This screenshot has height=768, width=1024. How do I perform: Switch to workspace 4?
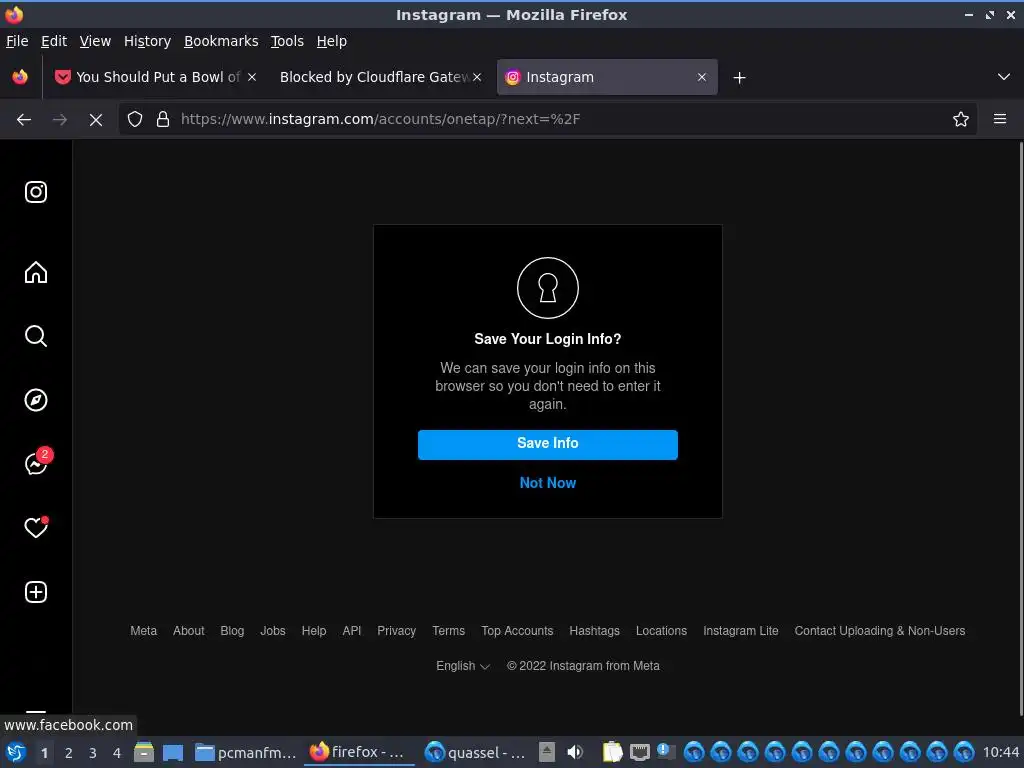[x=117, y=753]
